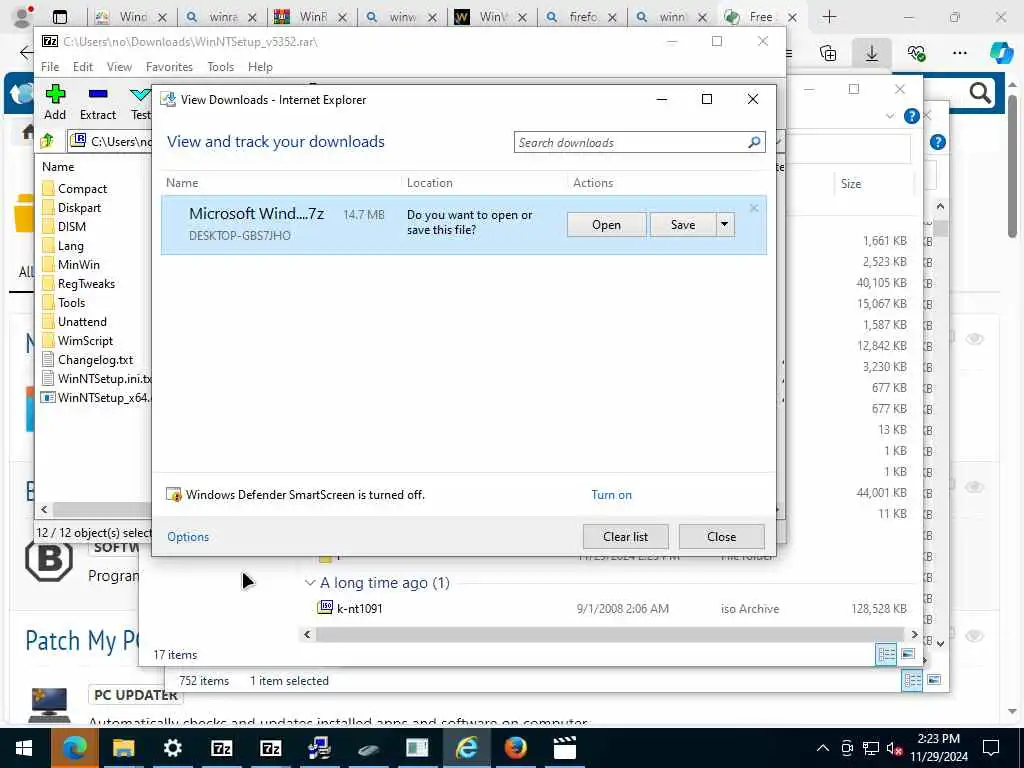Select the WimScript folder in 7-Zip

tap(85, 340)
